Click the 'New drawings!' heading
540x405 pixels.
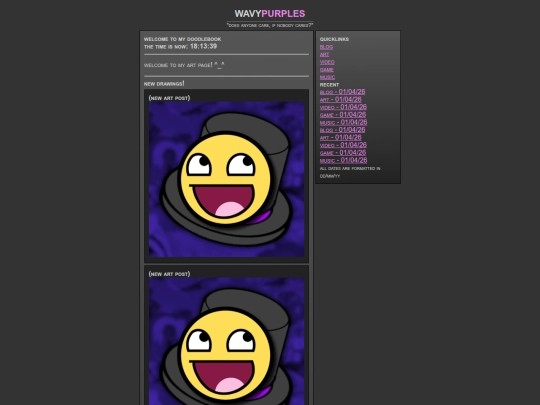click(x=164, y=84)
